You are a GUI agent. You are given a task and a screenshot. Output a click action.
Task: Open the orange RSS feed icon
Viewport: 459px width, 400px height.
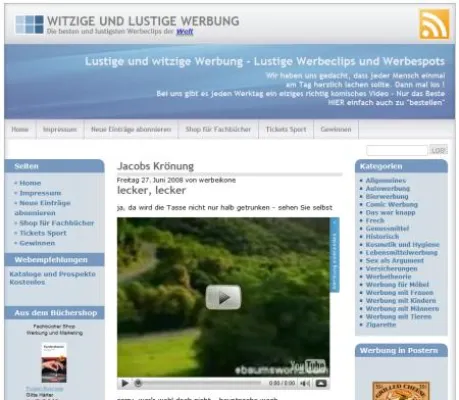pyautogui.click(x=434, y=24)
